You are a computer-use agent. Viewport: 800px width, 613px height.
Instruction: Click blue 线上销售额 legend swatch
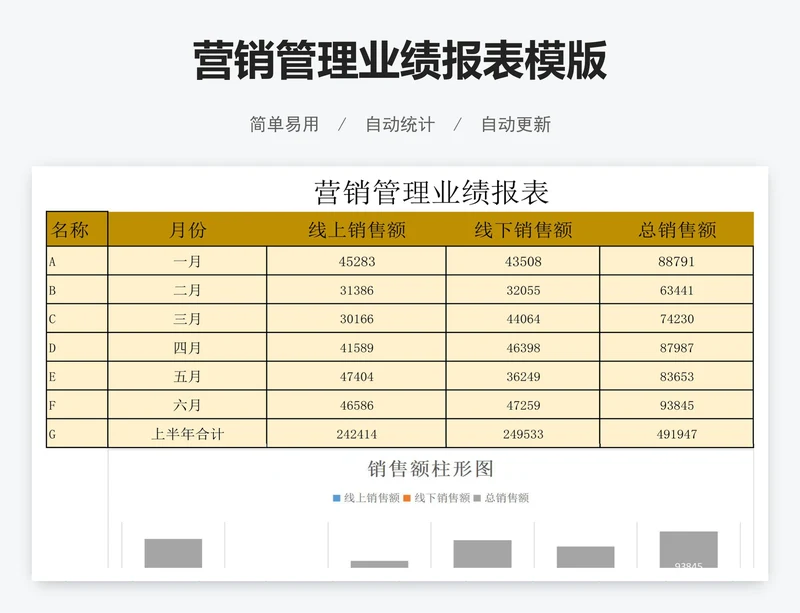click(x=336, y=498)
